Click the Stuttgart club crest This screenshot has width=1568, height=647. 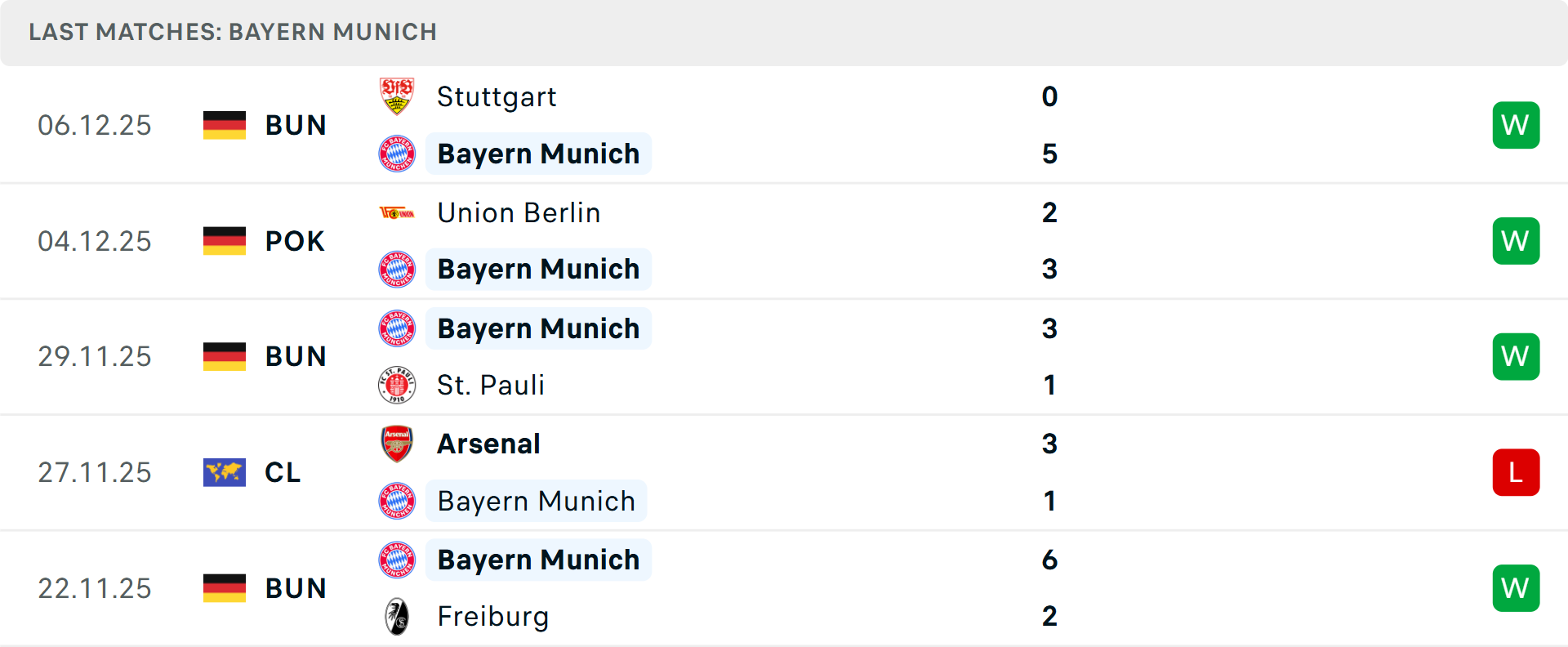tap(397, 96)
